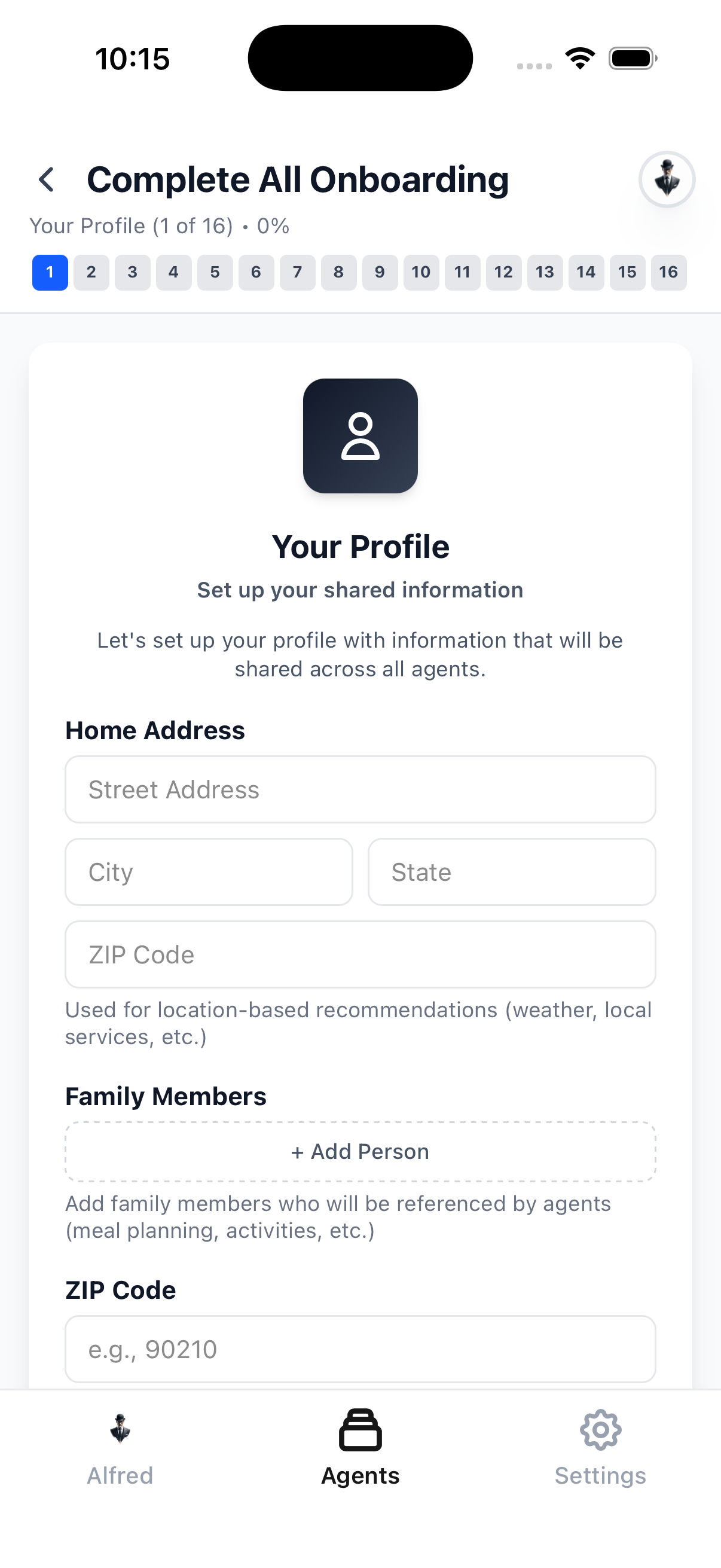Image resolution: width=721 pixels, height=1568 pixels.
Task: Jump to onboarding step 13
Action: point(545,272)
